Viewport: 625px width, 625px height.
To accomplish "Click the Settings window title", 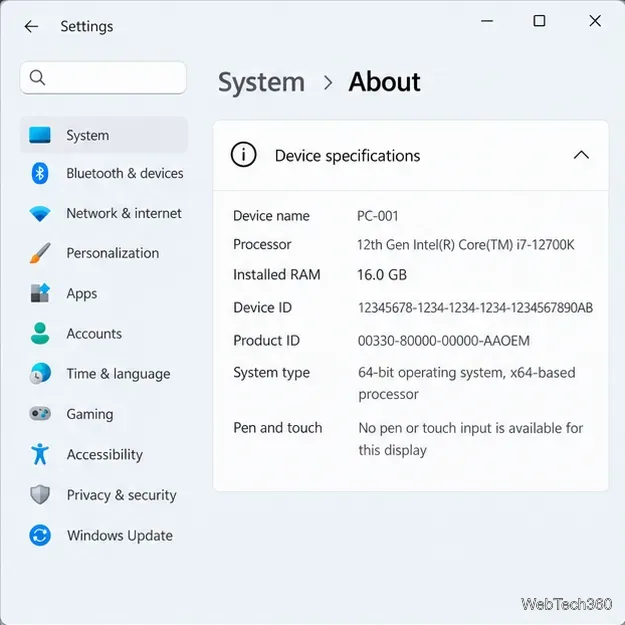I will coord(86,27).
